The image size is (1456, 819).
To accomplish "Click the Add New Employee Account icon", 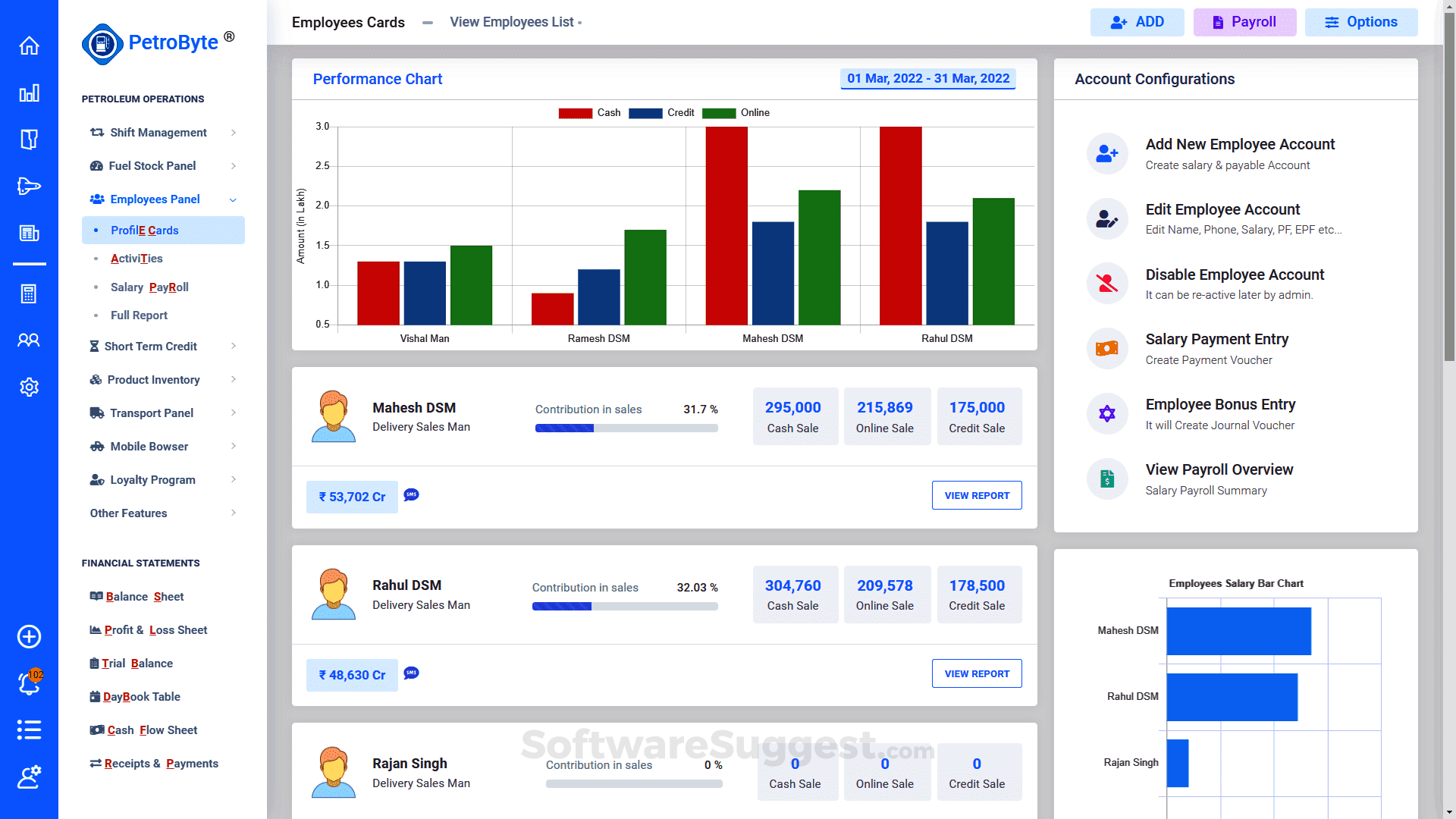I will click(x=1107, y=153).
